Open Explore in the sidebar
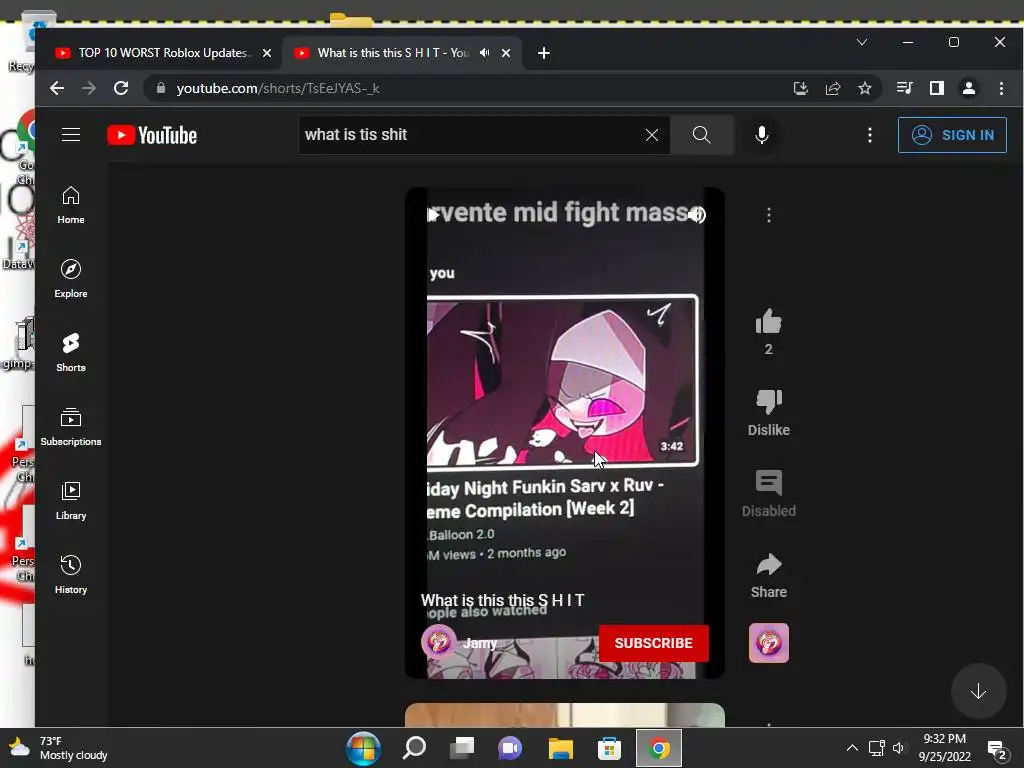Screen dimensions: 1024x768 pos(71,279)
